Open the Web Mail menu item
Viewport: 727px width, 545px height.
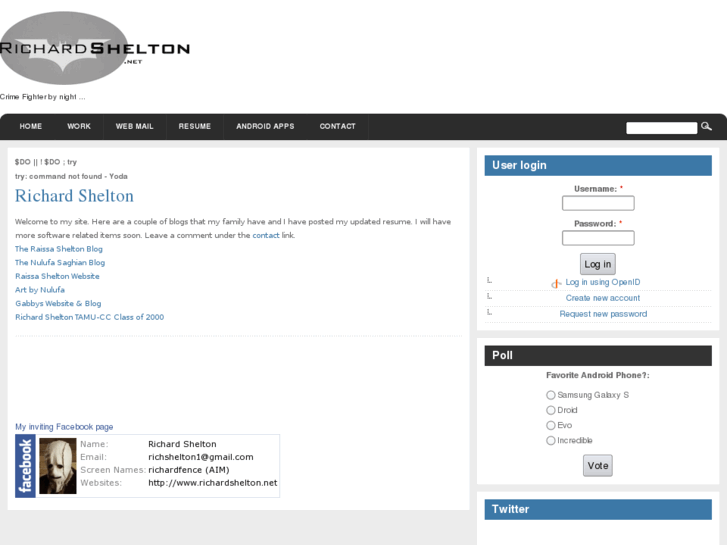point(134,126)
